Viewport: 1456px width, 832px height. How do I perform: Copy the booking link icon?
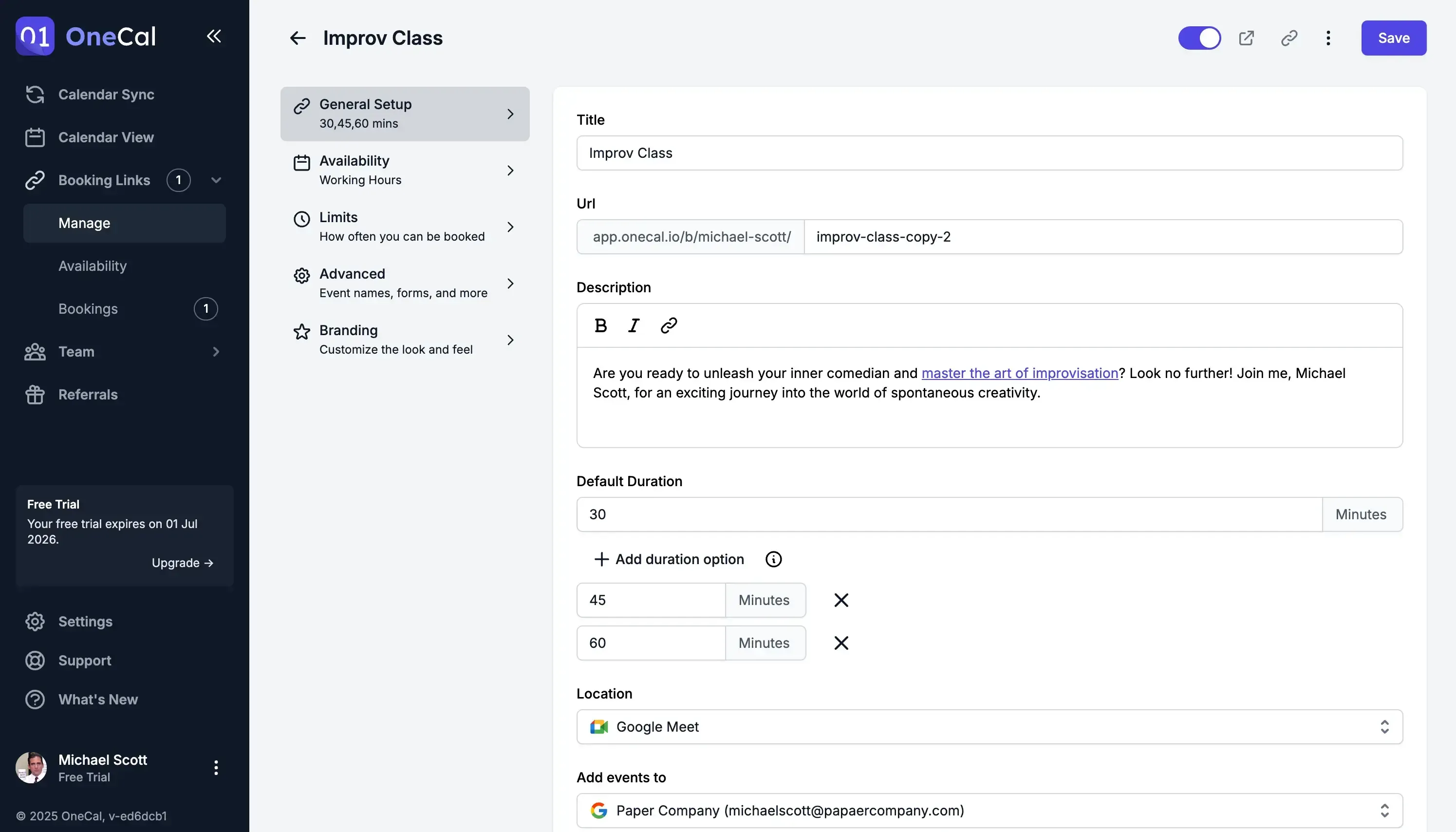point(1288,38)
